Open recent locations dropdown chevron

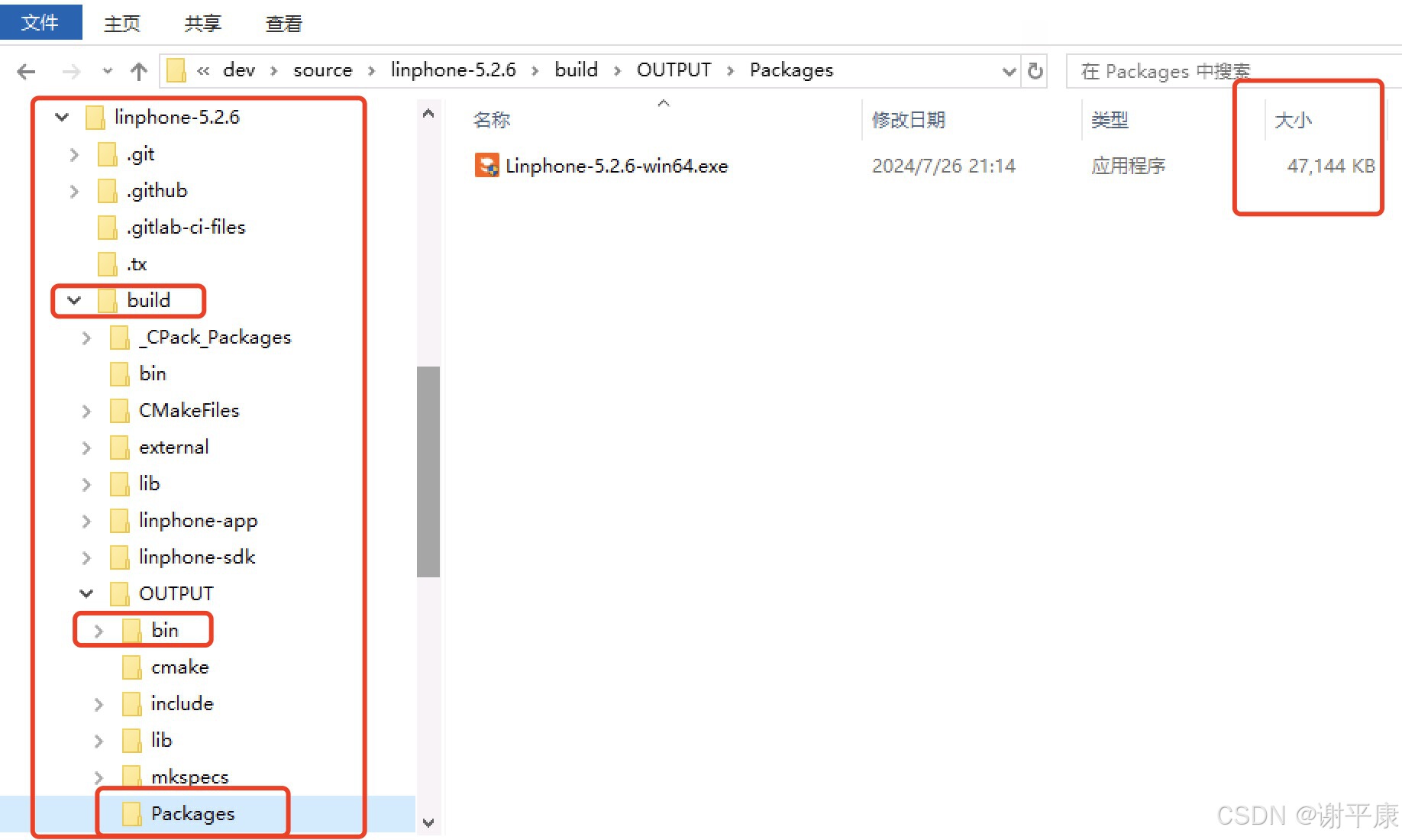tap(107, 72)
